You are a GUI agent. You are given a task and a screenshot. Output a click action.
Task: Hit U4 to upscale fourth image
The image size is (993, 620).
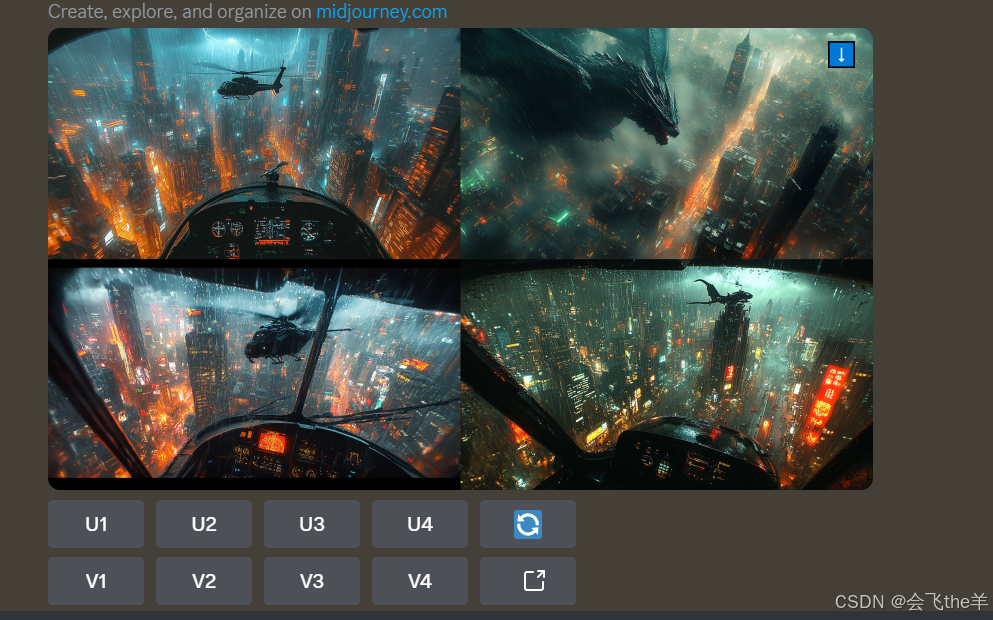click(x=420, y=524)
